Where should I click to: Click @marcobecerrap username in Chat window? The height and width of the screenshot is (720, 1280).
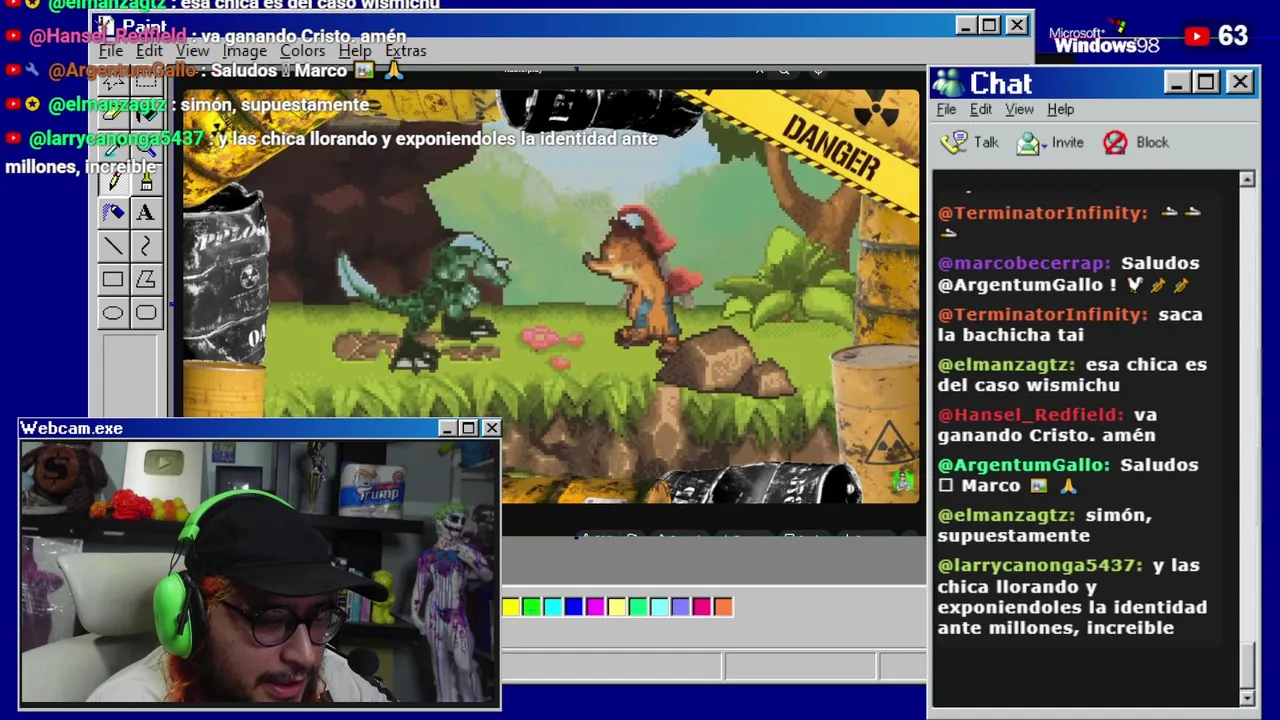tap(1025, 263)
